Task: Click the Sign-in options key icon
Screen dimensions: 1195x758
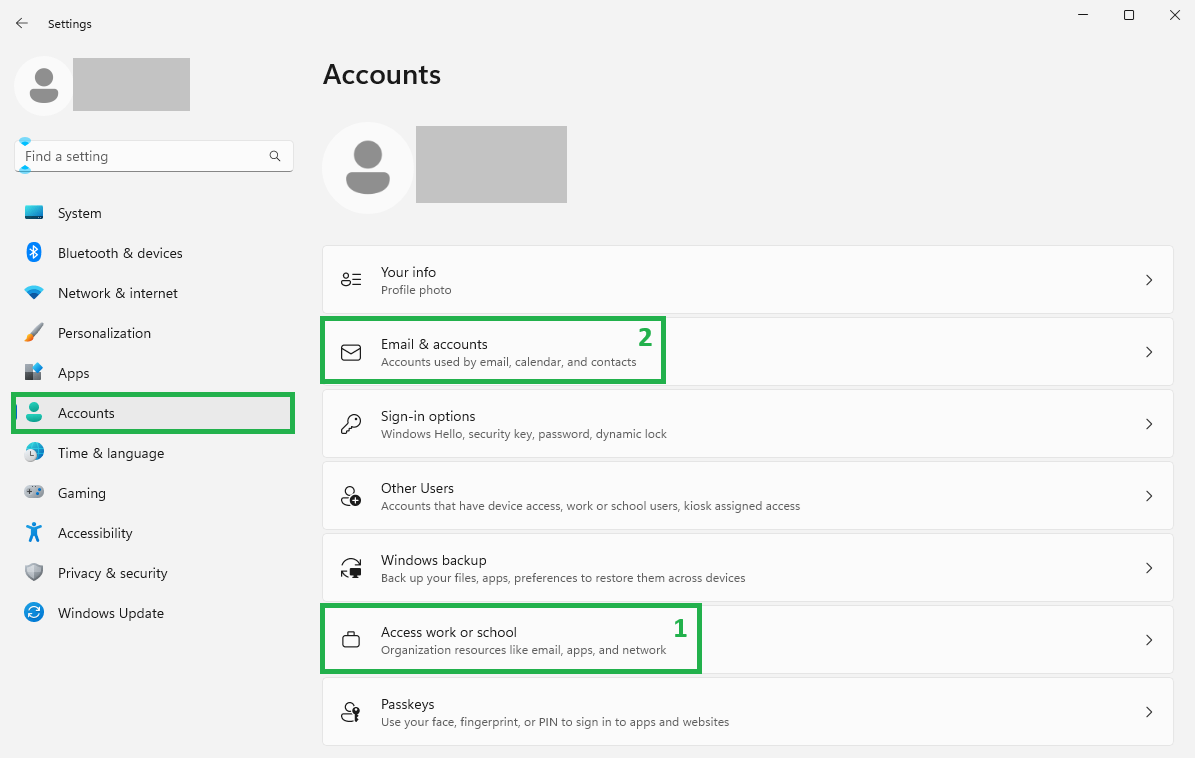Action: (x=351, y=424)
